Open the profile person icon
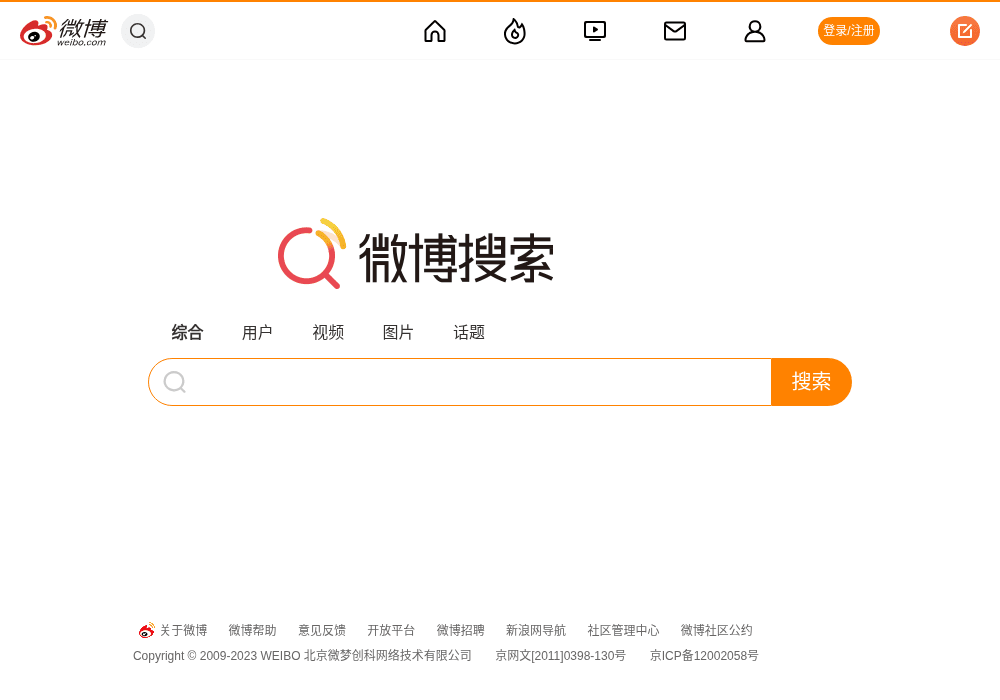This screenshot has width=1000, height=700. point(754,31)
